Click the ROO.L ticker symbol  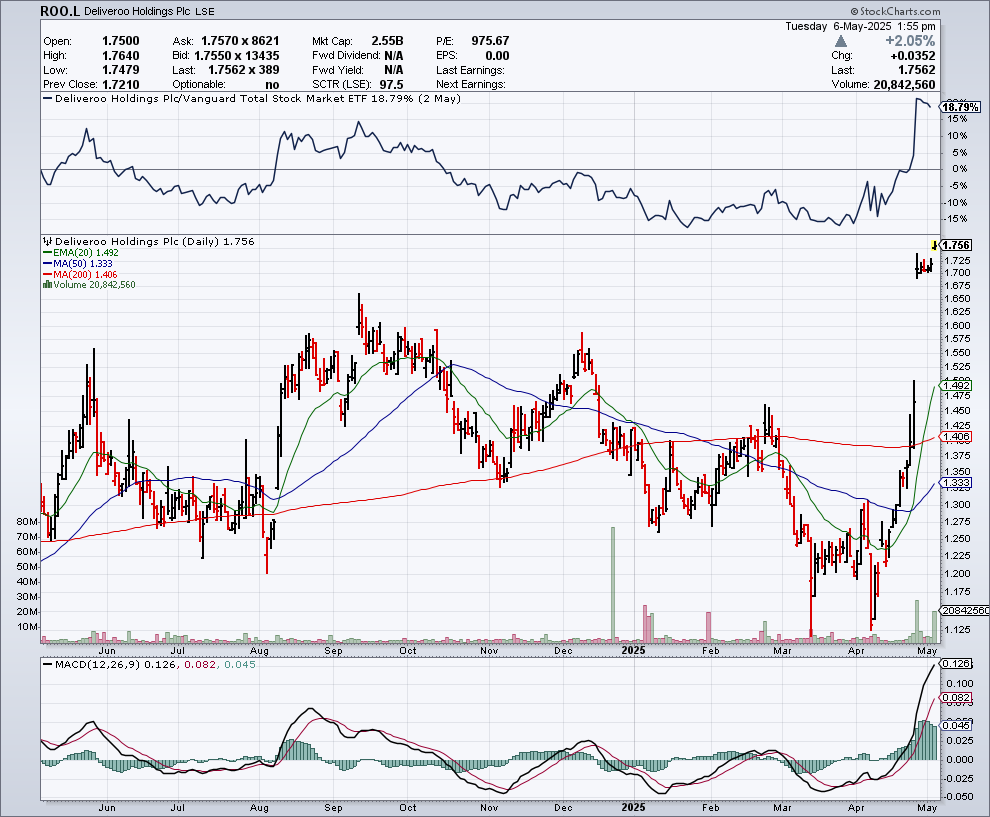(60, 11)
